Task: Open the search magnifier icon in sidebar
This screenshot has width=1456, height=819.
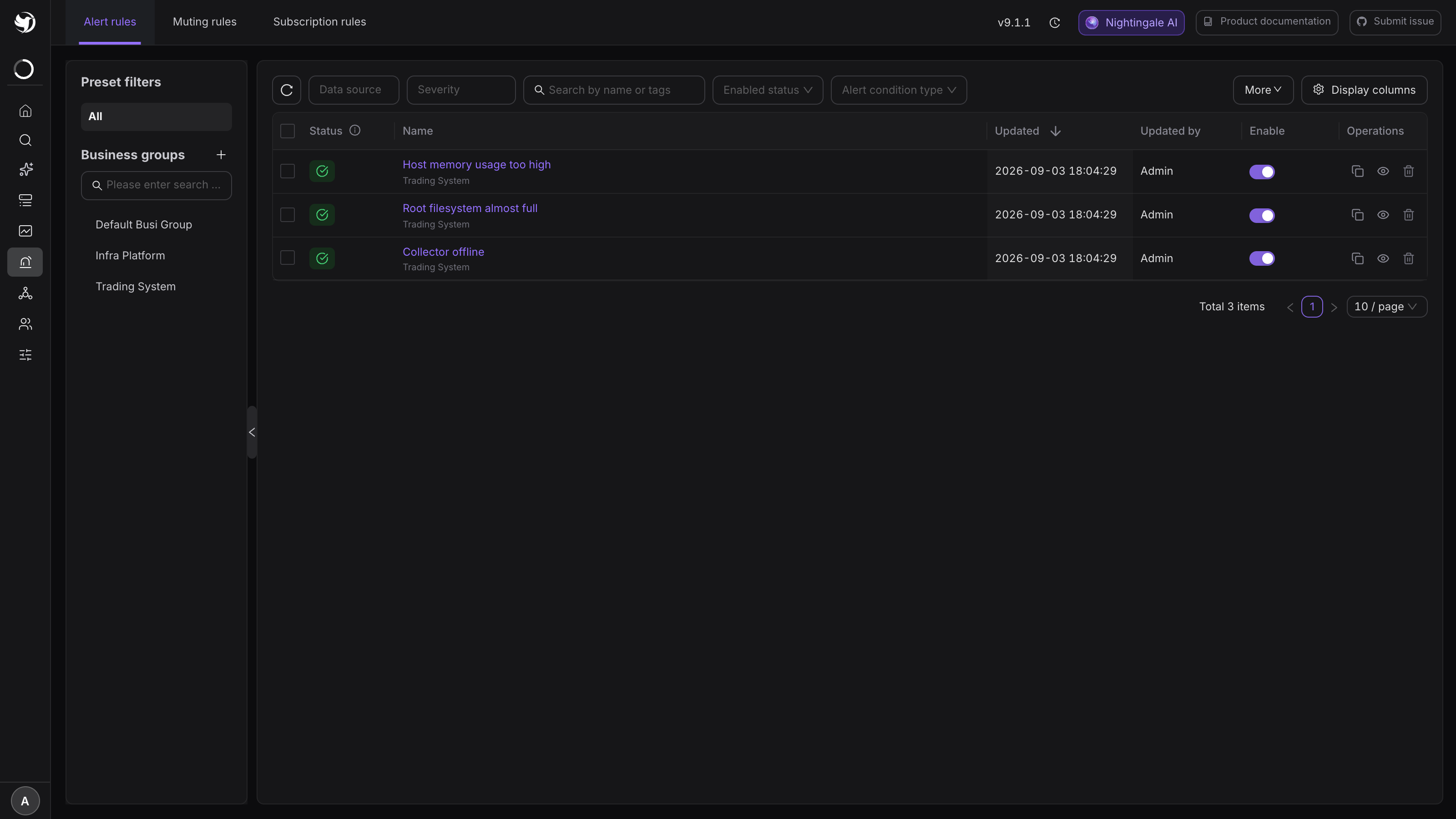Action: point(25,140)
